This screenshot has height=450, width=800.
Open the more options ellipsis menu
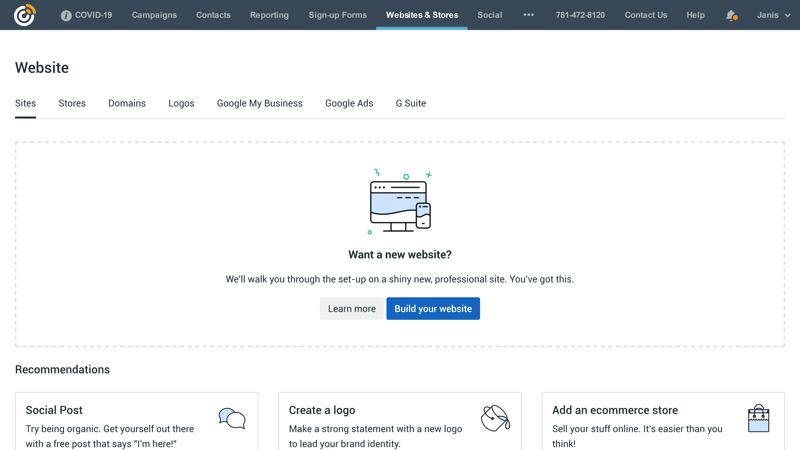[529, 15]
